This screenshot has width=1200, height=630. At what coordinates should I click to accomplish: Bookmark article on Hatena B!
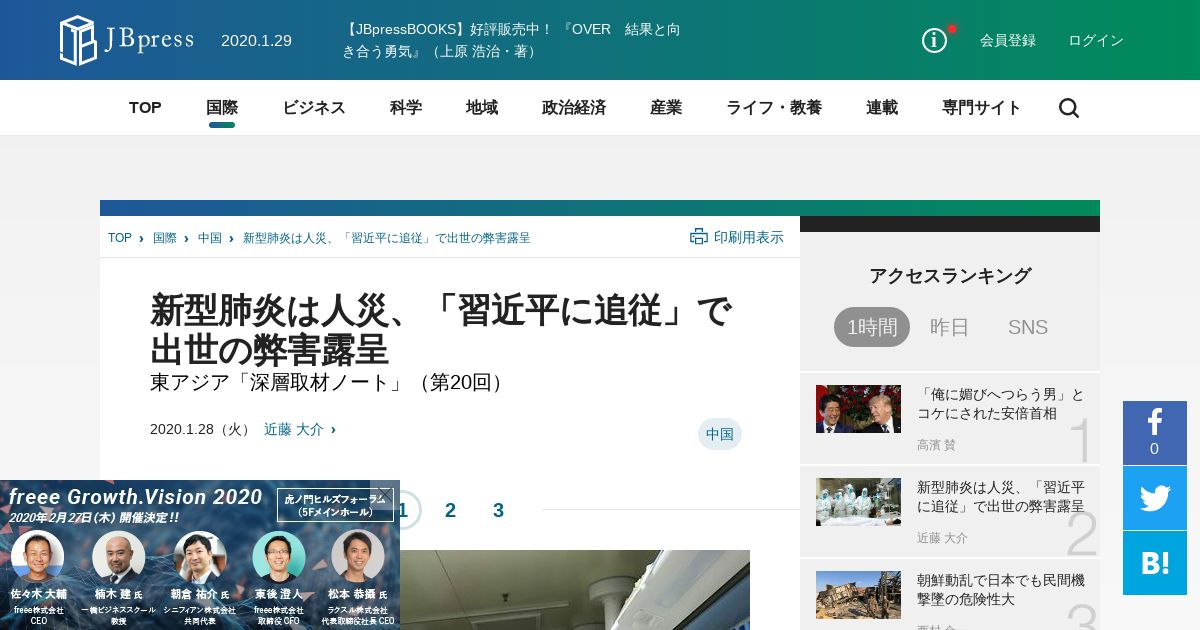[x=1155, y=563]
